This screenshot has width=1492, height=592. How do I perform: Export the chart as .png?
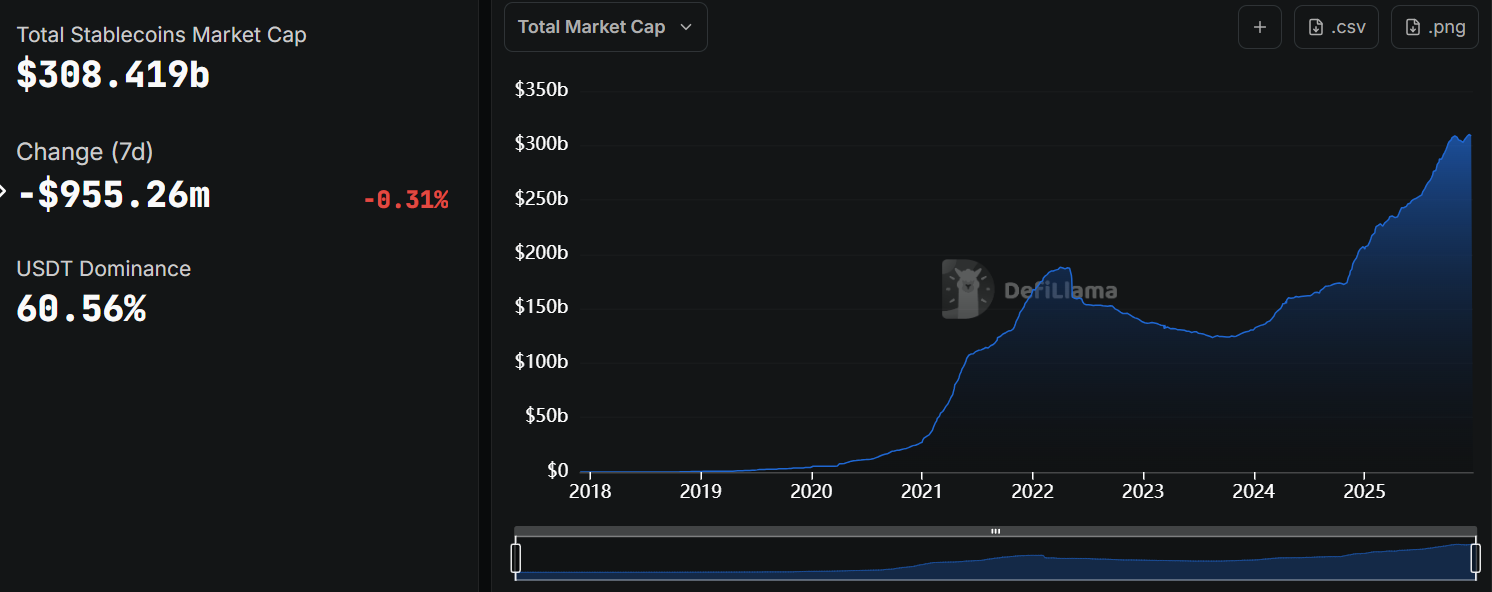click(x=1434, y=27)
